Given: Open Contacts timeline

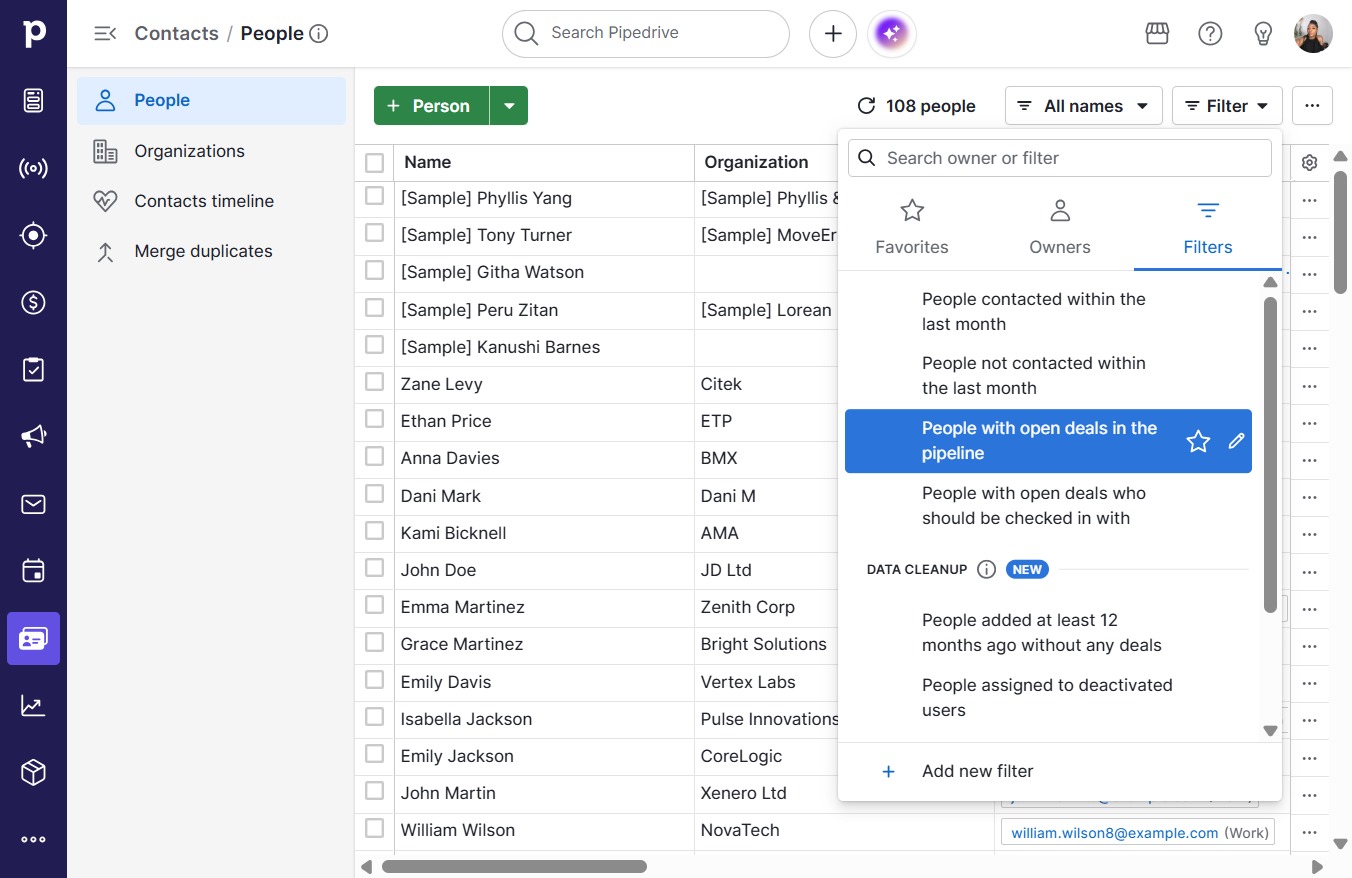Looking at the screenshot, I should click(211, 201).
